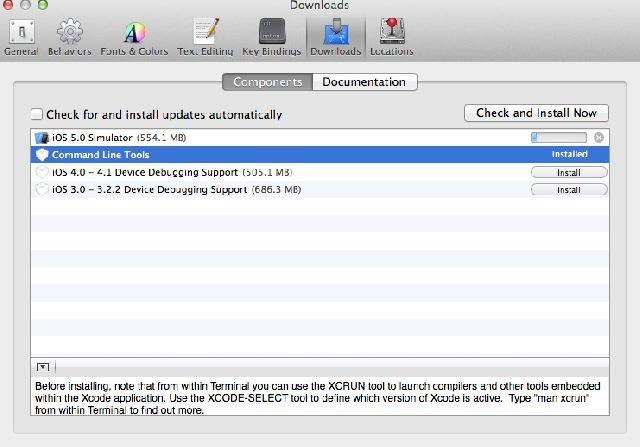The image size is (640, 447).
Task: Install iOS 4.0 – 4.1 Device Debugging Support
Action: click(568, 172)
